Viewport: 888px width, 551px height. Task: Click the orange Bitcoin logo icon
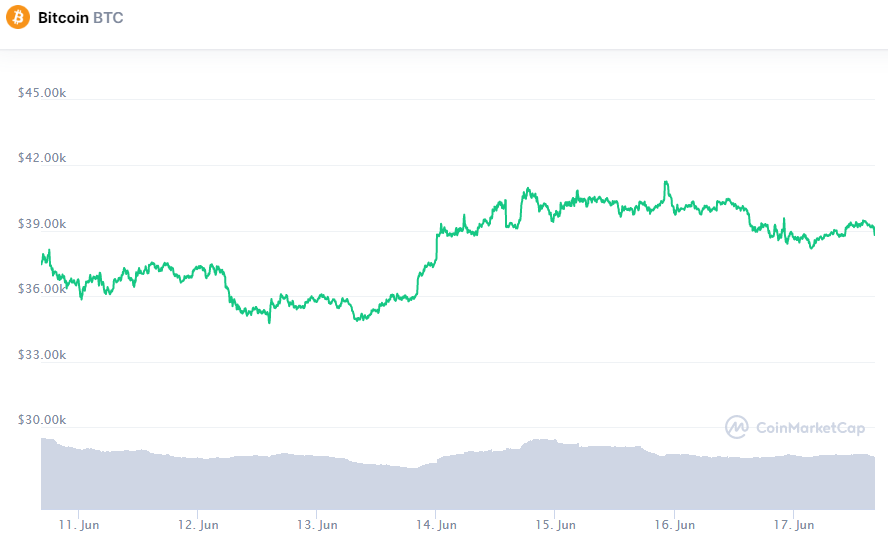(x=18, y=18)
